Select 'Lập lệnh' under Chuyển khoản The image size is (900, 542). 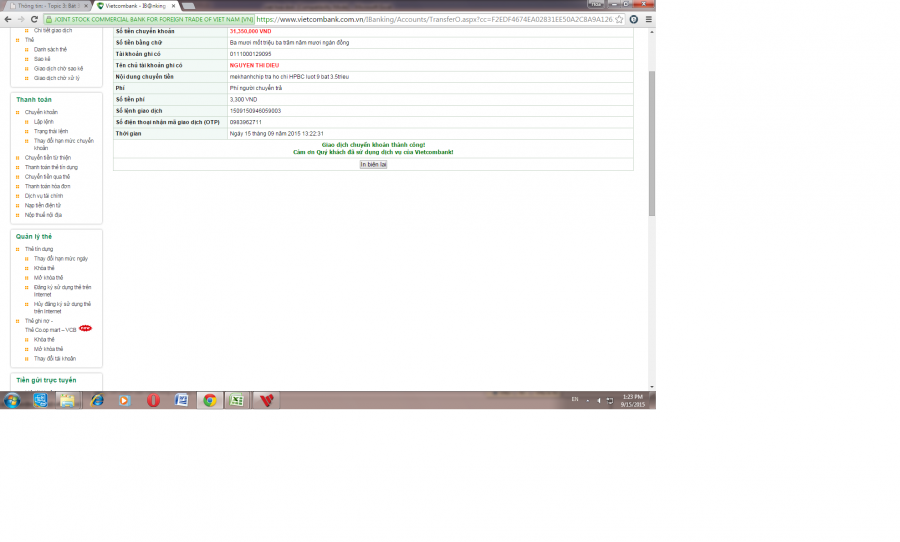click(44, 121)
